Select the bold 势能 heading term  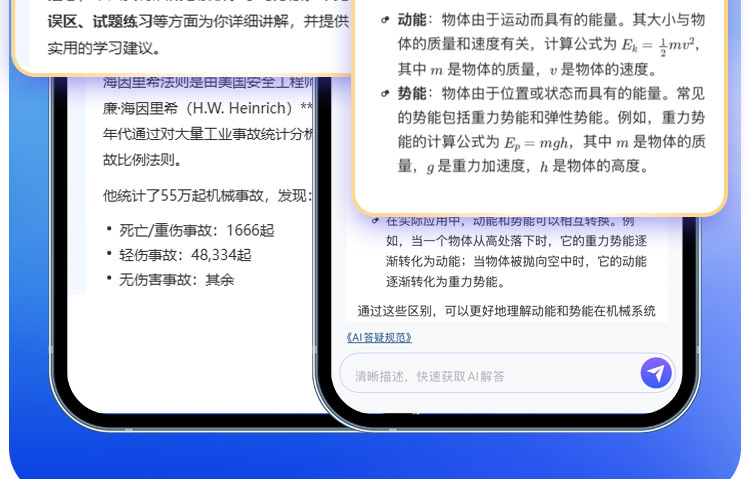(411, 94)
